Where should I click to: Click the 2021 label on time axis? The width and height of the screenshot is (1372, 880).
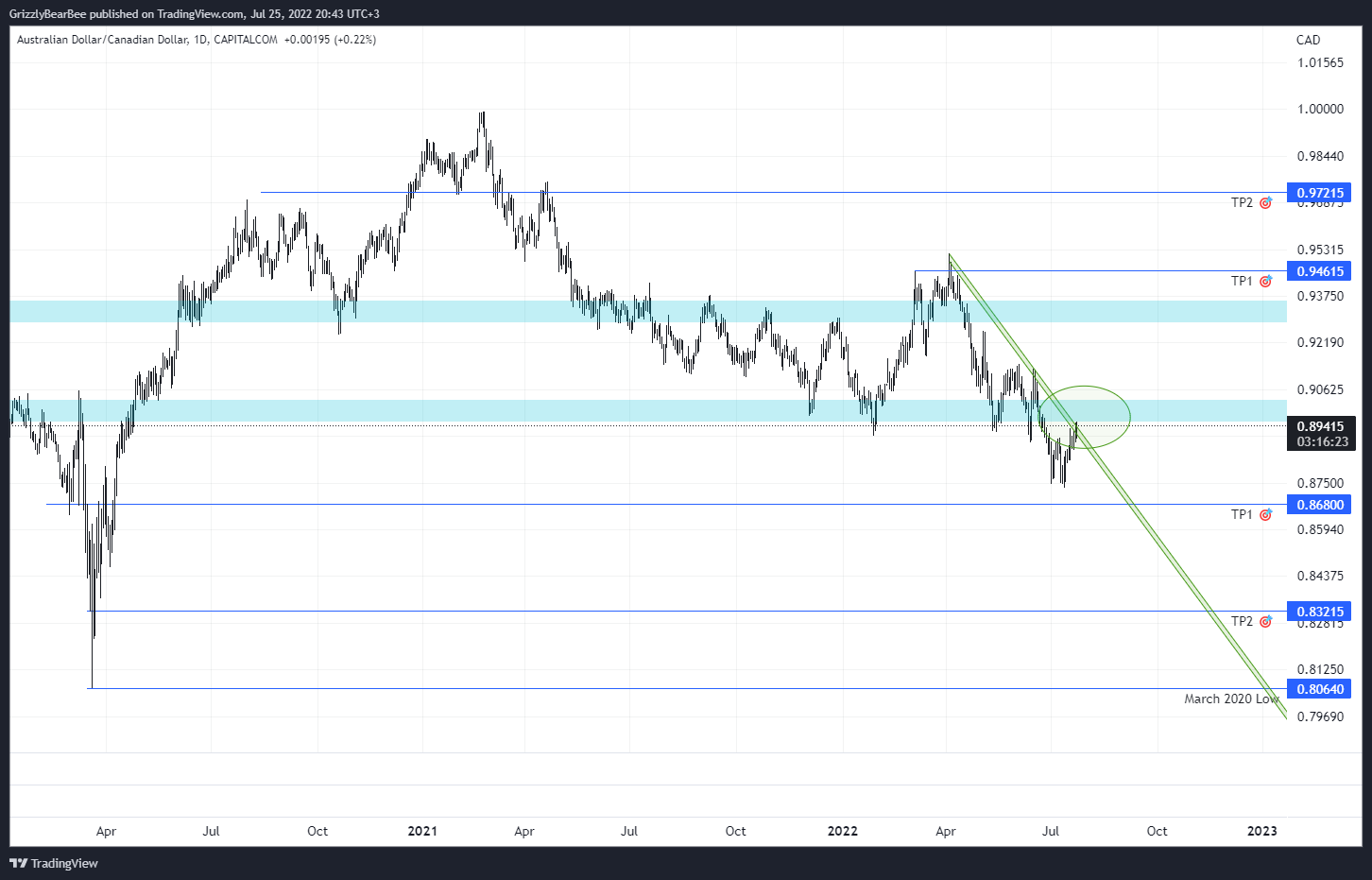(x=422, y=831)
